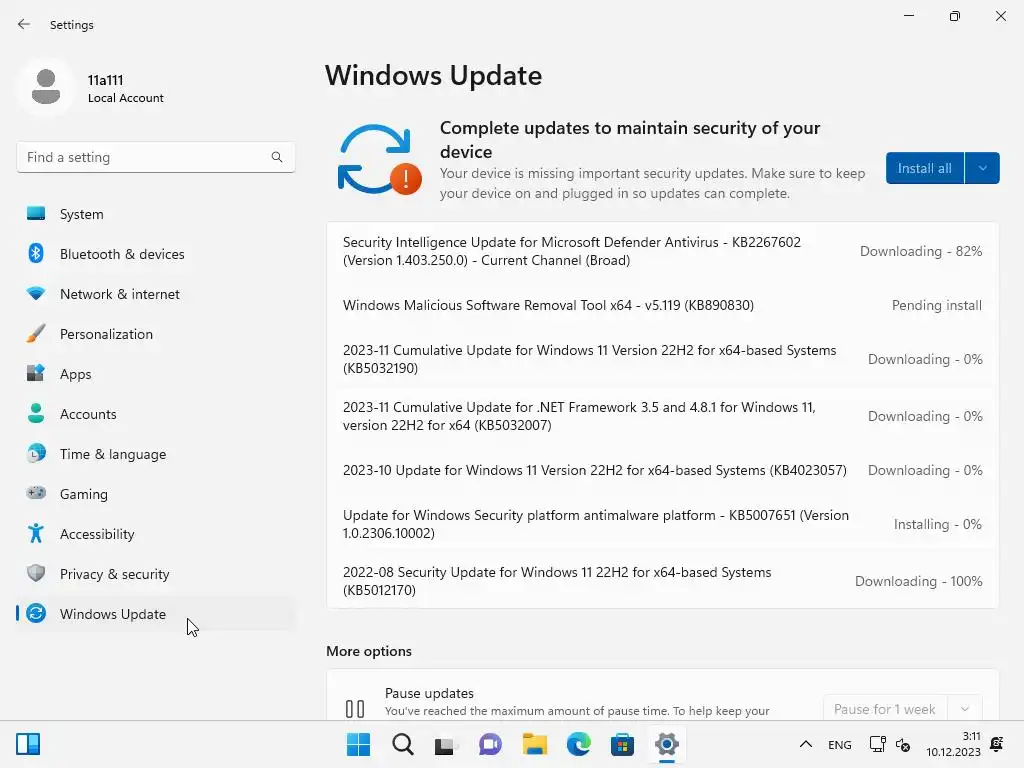Minimize the Settings window
The height and width of the screenshot is (768, 1024).
click(x=909, y=16)
